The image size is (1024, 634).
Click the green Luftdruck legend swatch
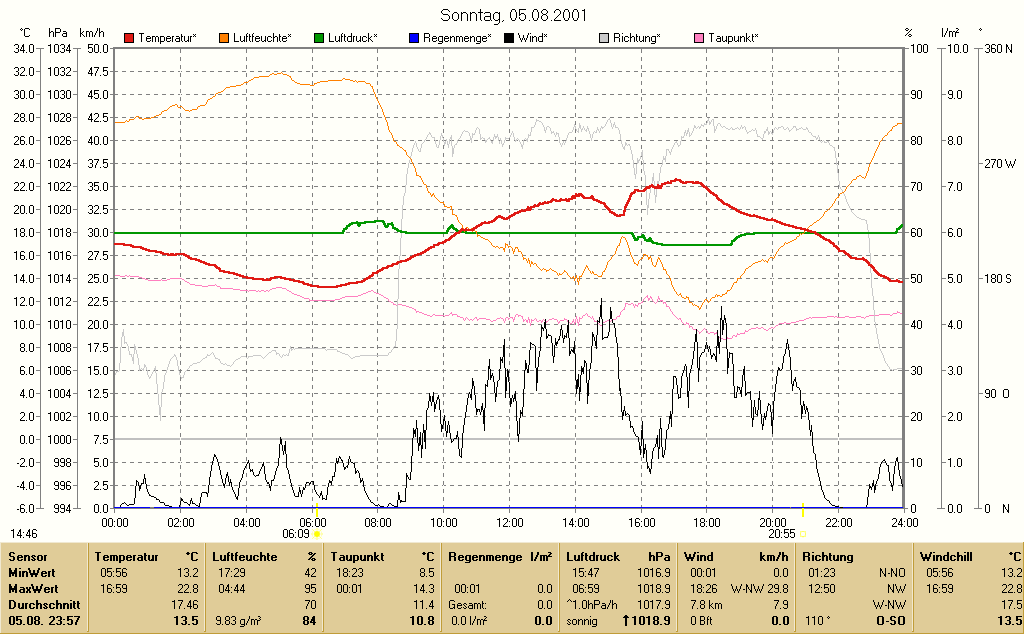coord(319,39)
